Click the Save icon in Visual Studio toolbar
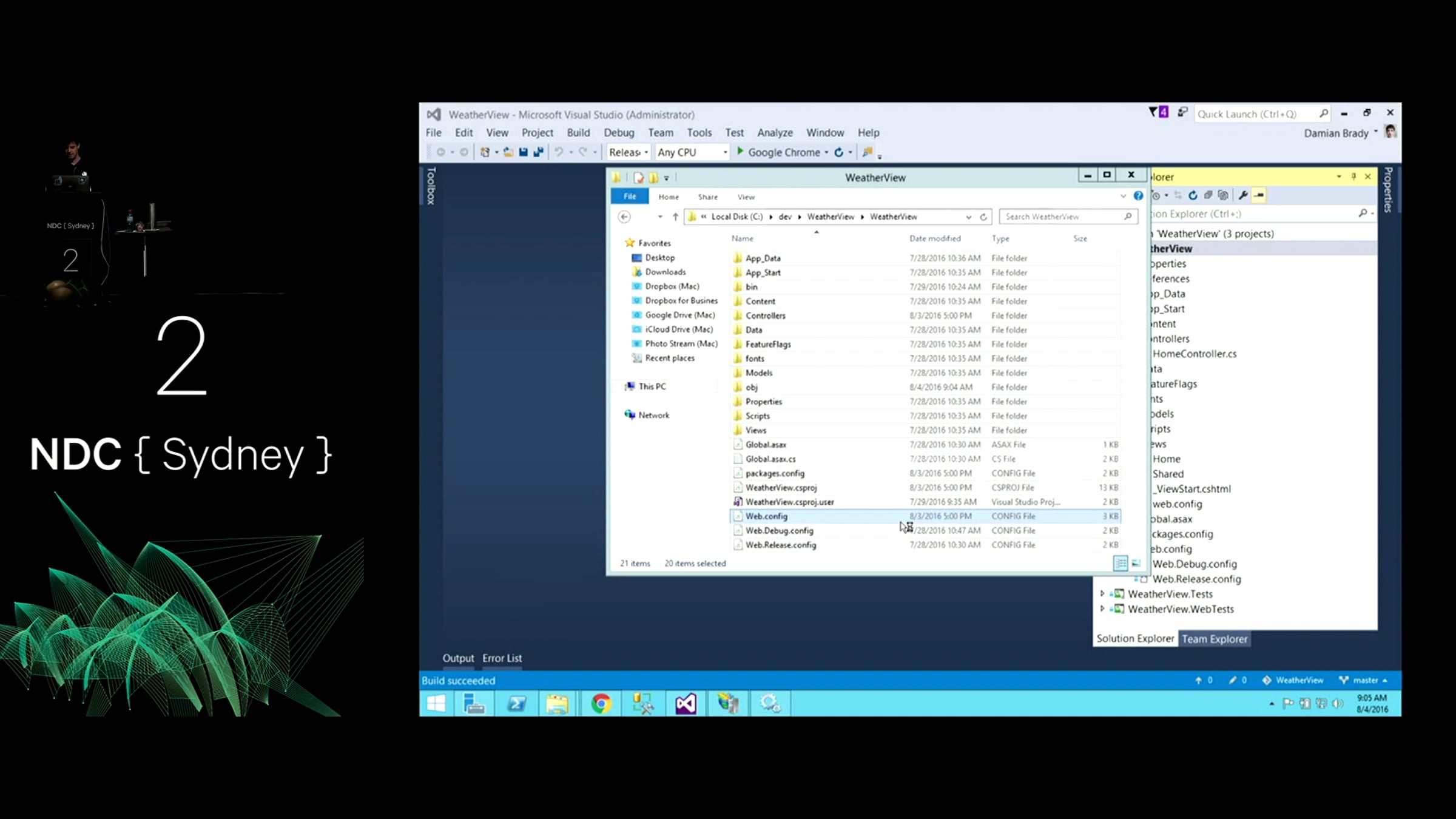Viewport: 1456px width, 819px height. pos(523,152)
